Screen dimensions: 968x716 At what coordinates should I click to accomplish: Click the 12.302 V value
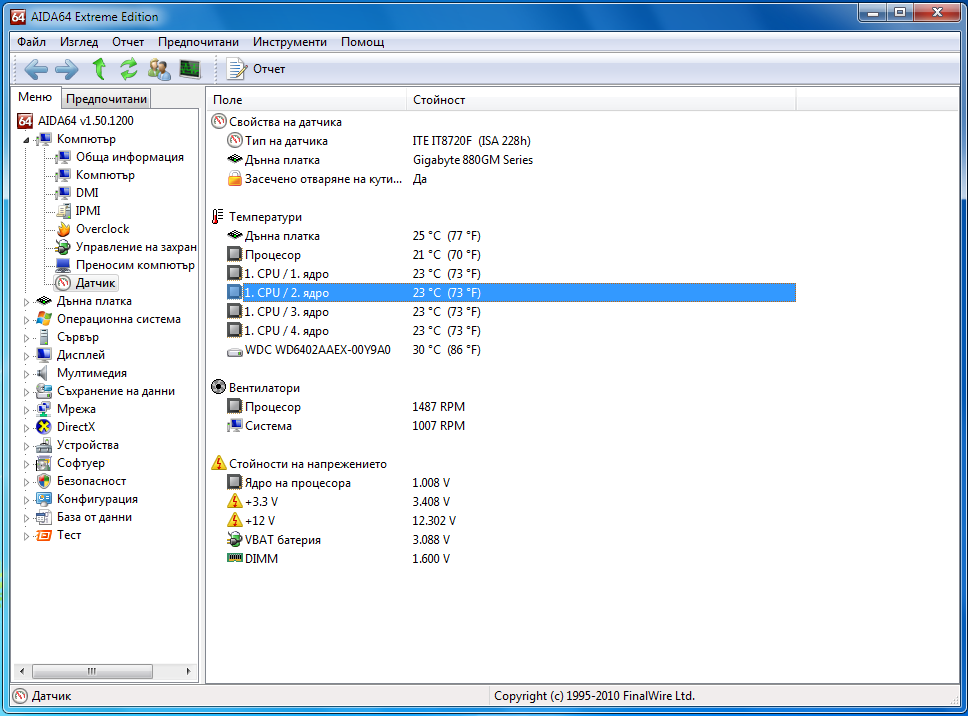(x=434, y=521)
